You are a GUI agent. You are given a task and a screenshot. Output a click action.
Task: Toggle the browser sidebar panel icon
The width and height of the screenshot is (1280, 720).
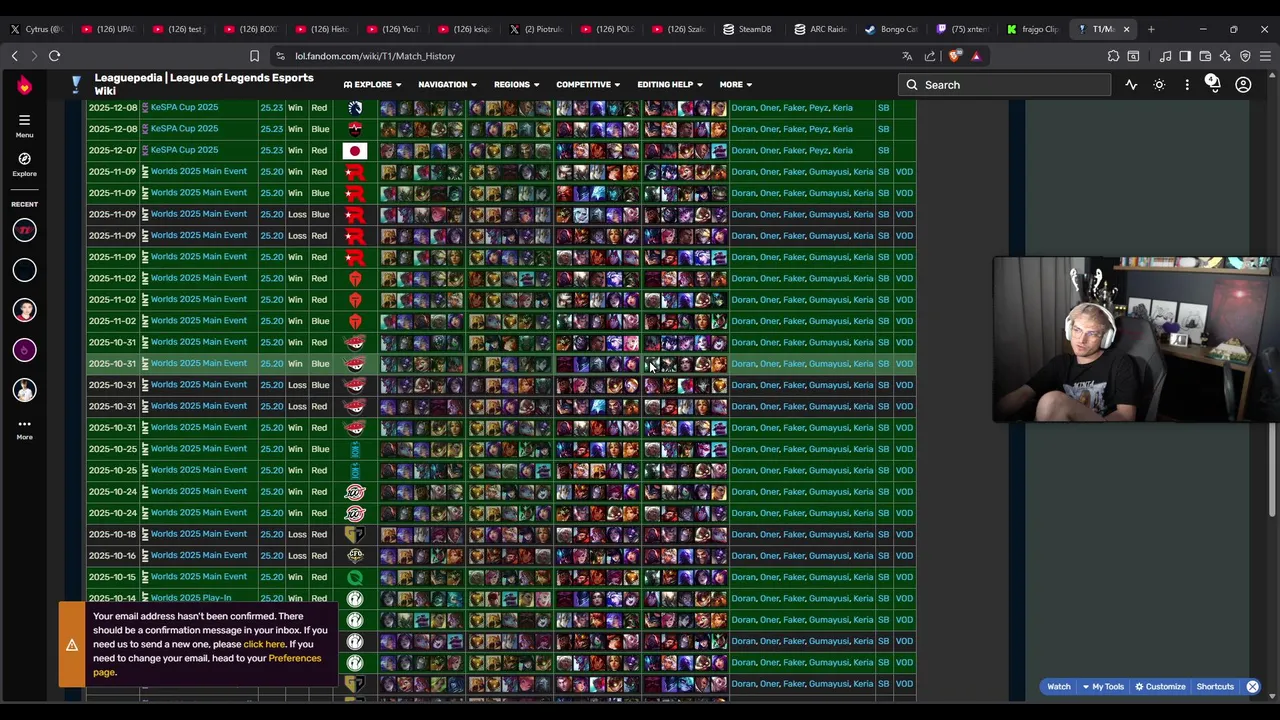click(1185, 56)
